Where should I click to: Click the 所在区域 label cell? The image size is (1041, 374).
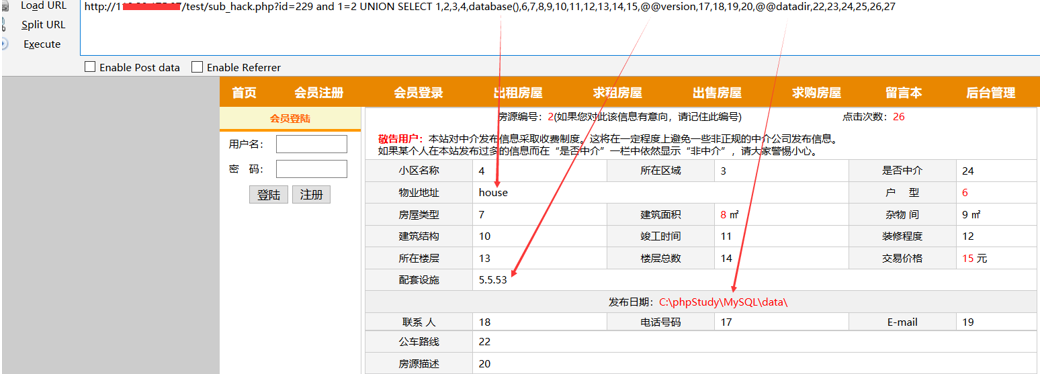click(x=661, y=171)
